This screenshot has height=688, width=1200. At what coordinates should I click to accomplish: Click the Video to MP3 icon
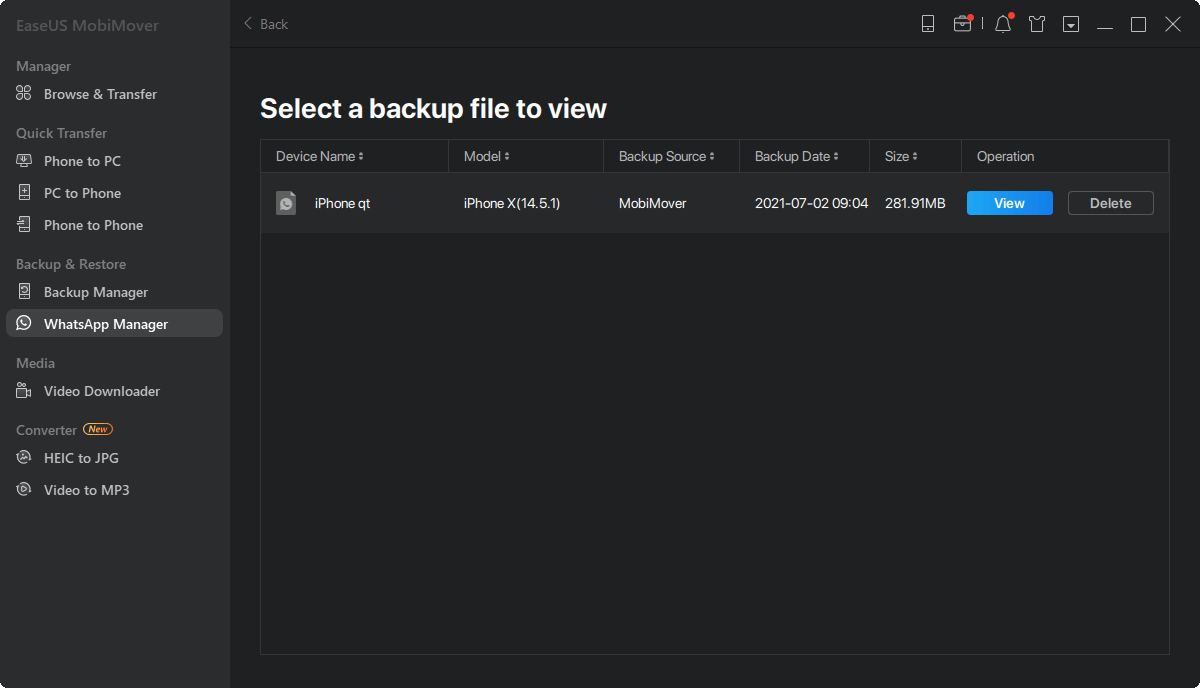pyautogui.click(x=24, y=490)
